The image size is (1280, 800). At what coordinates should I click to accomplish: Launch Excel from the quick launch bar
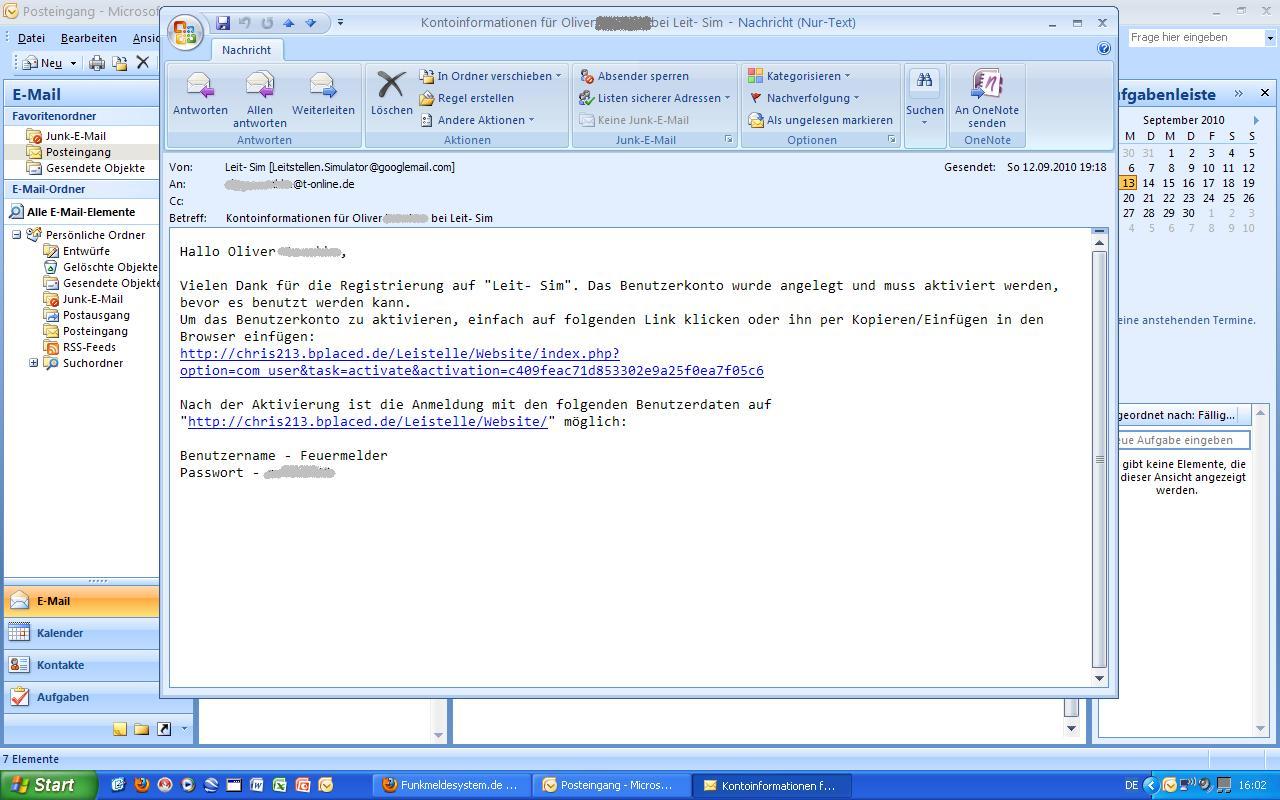279,785
